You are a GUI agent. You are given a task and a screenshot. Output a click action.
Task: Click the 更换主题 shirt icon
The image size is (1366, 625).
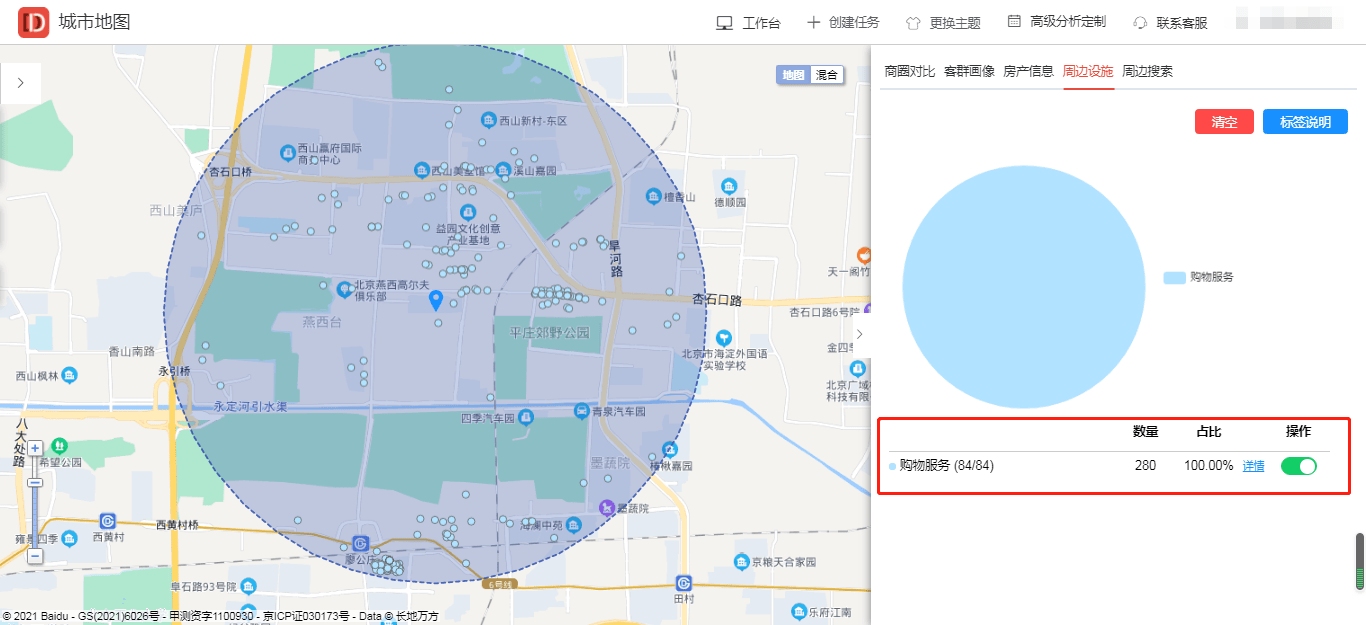pos(913,23)
